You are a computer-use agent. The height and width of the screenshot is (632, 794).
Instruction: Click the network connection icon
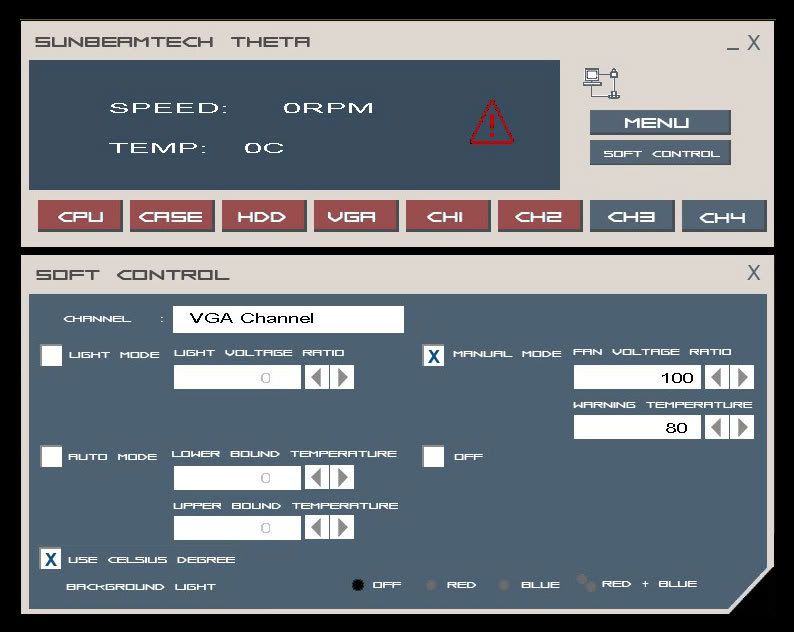[601, 83]
